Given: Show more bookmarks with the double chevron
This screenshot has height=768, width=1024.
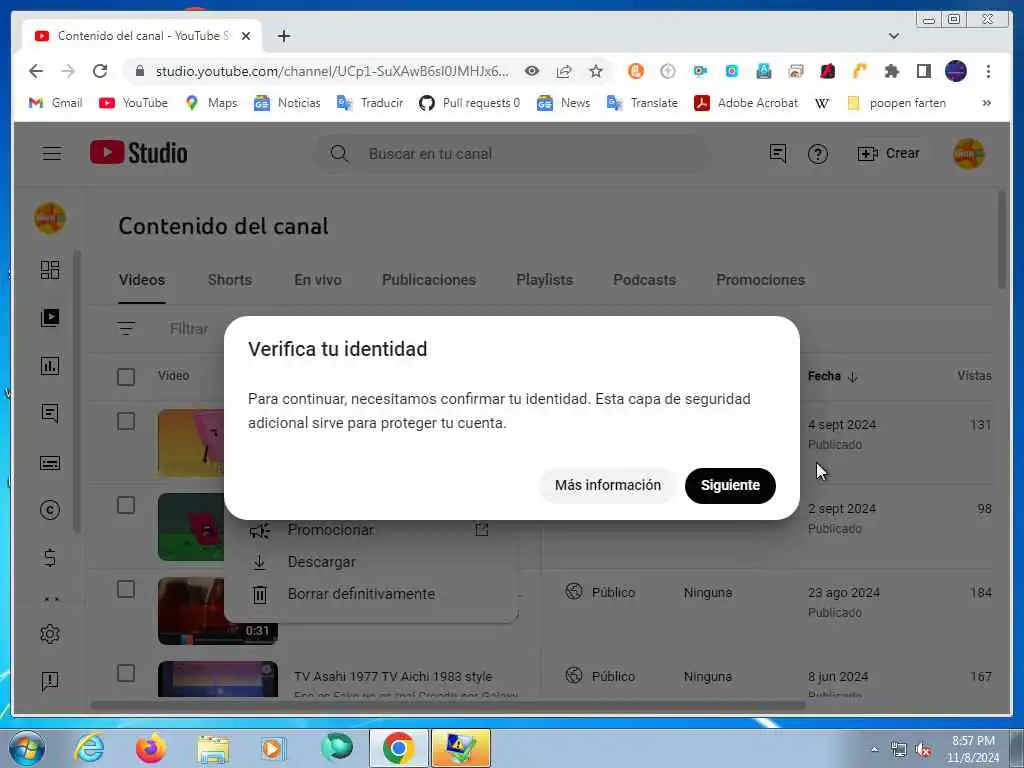Looking at the screenshot, I should tap(987, 103).
